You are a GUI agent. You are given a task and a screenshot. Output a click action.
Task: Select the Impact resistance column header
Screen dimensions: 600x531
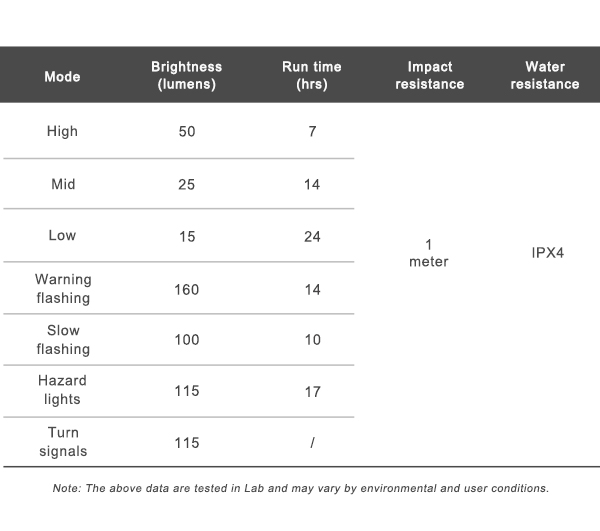tap(429, 76)
